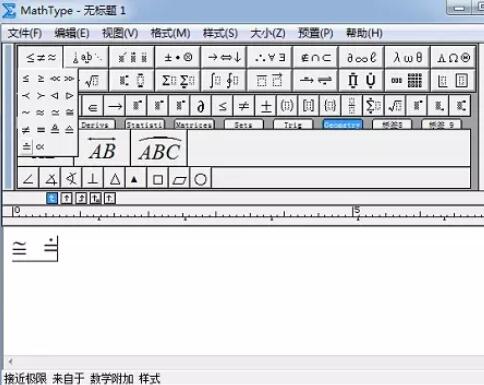Insert the parallelogram symbol

coord(179,179)
